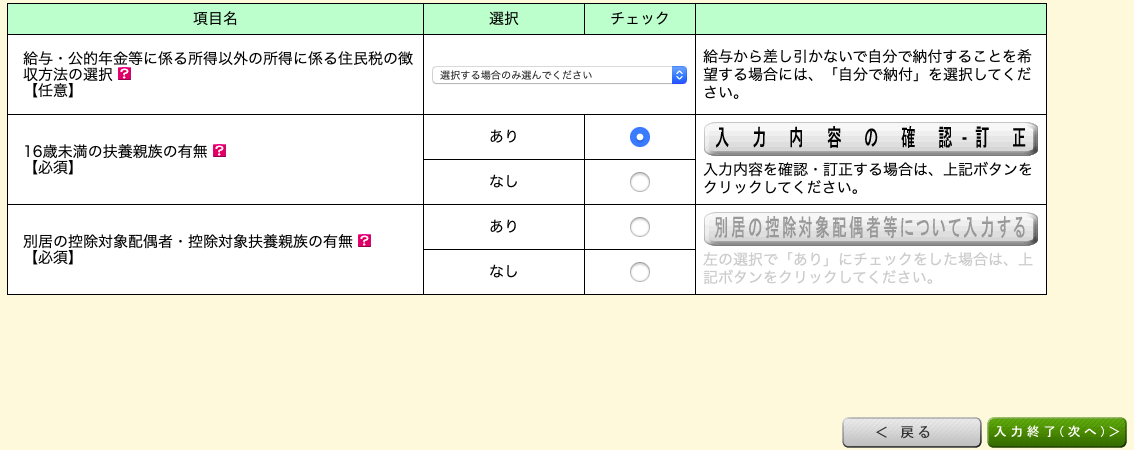
Task: Click the チェック column header
Action: click(x=639, y=20)
